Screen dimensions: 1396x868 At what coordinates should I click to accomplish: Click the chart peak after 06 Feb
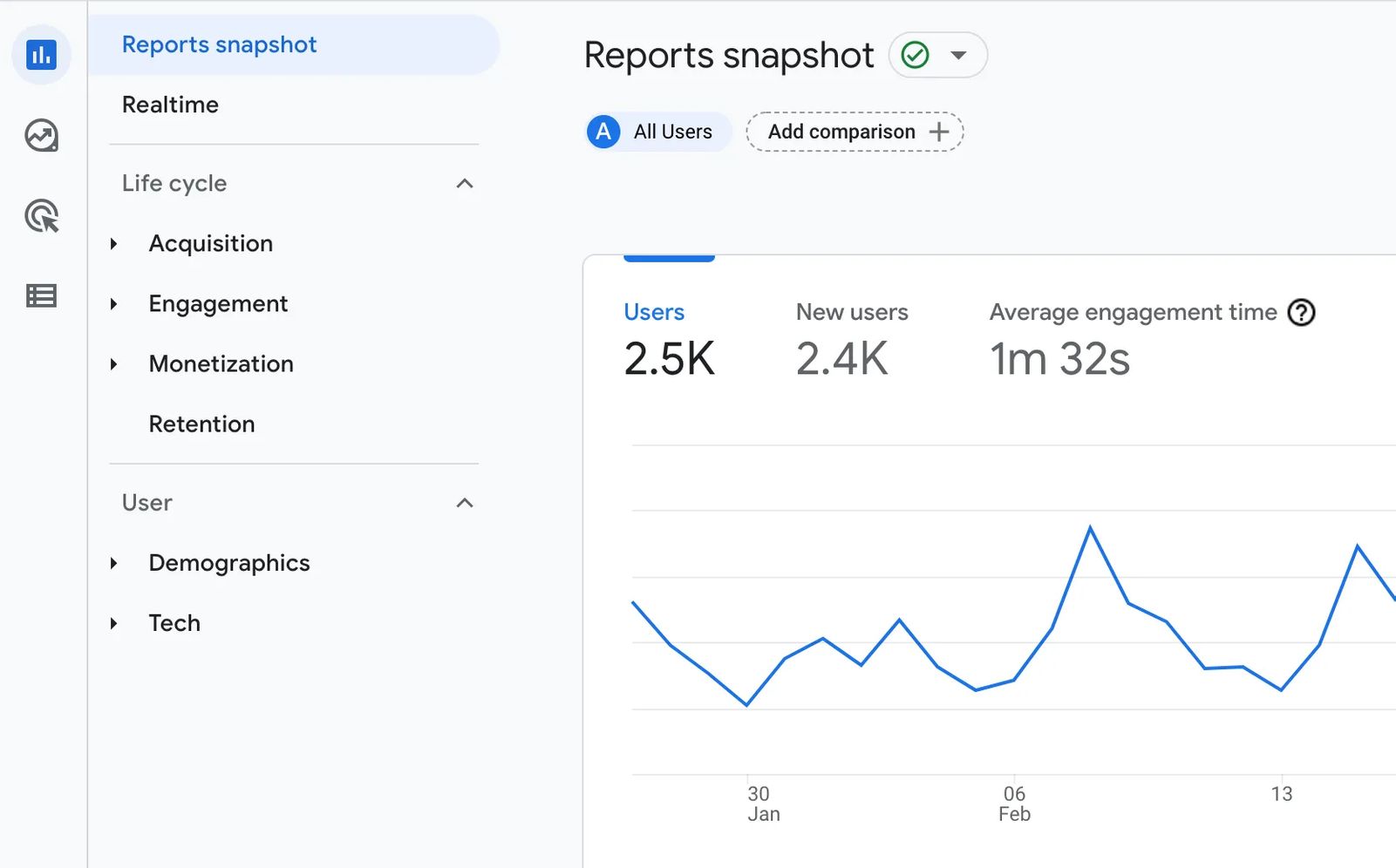1090,527
